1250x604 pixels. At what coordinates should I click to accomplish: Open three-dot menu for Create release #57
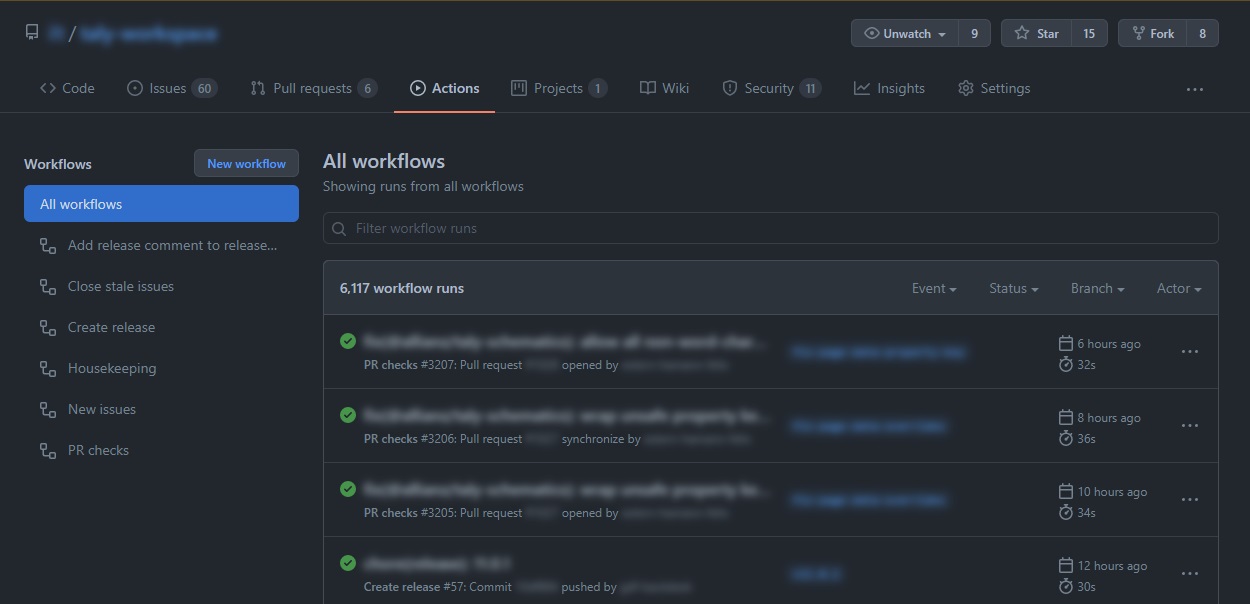point(1189,574)
